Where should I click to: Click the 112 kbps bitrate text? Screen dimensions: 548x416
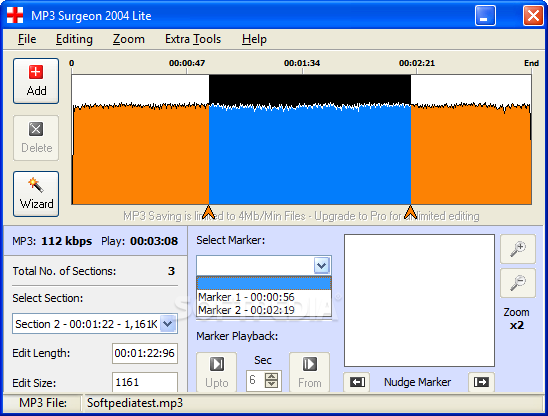coord(66,241)
